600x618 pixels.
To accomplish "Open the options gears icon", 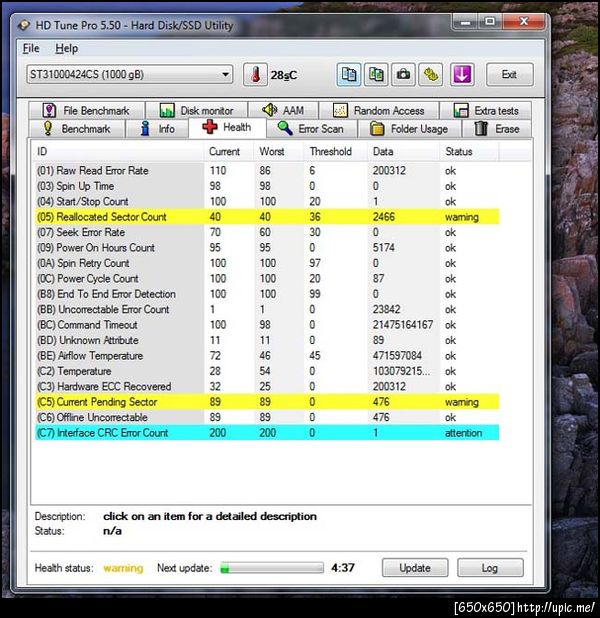I will [430, 74].
